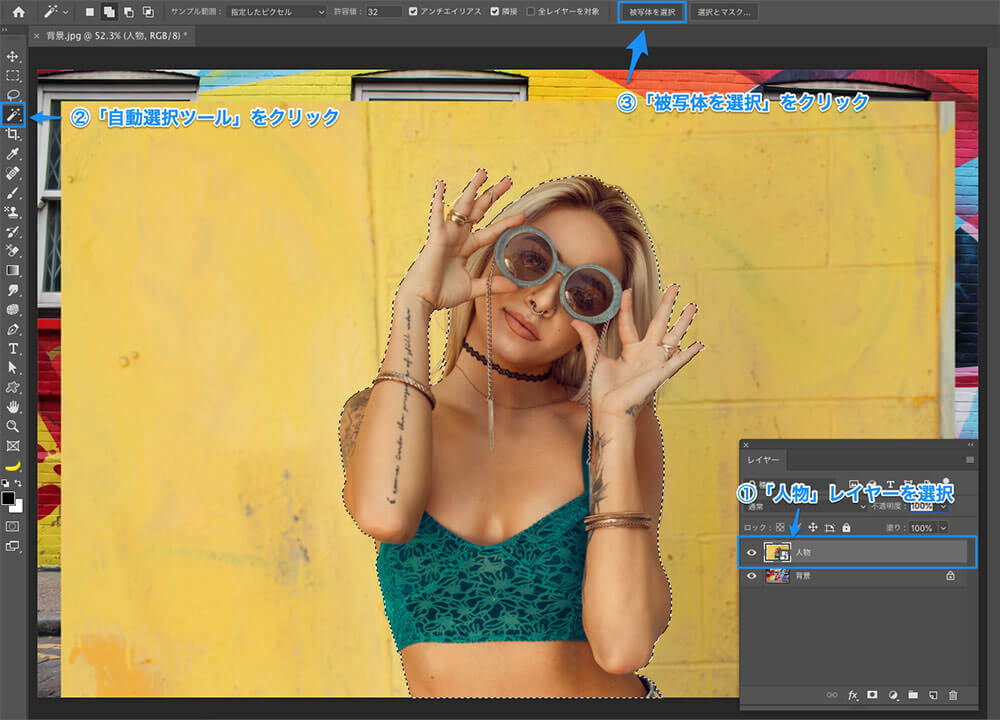Select the Lasso tool
The height and width of the screenshot is (720, 1000).
pyautogui.click(x=13, y=95)
